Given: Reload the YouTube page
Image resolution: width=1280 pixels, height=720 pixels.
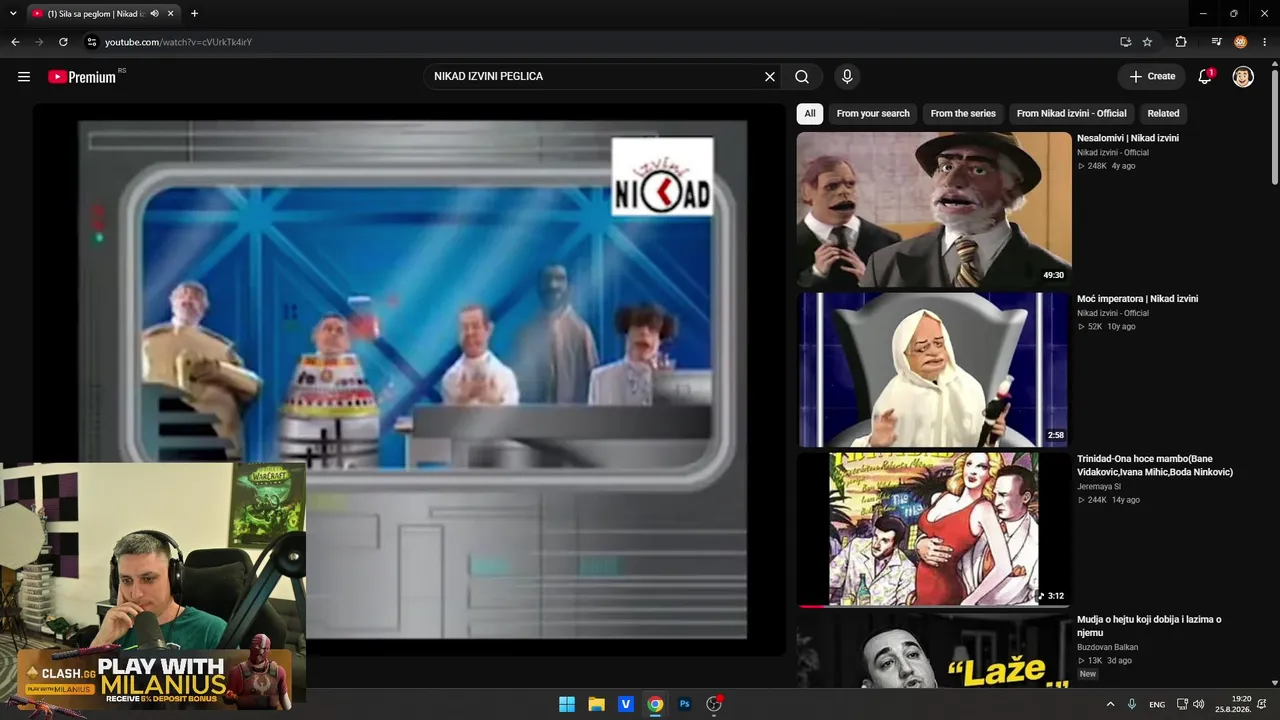Looking at the screenshot, I should 63,42.
